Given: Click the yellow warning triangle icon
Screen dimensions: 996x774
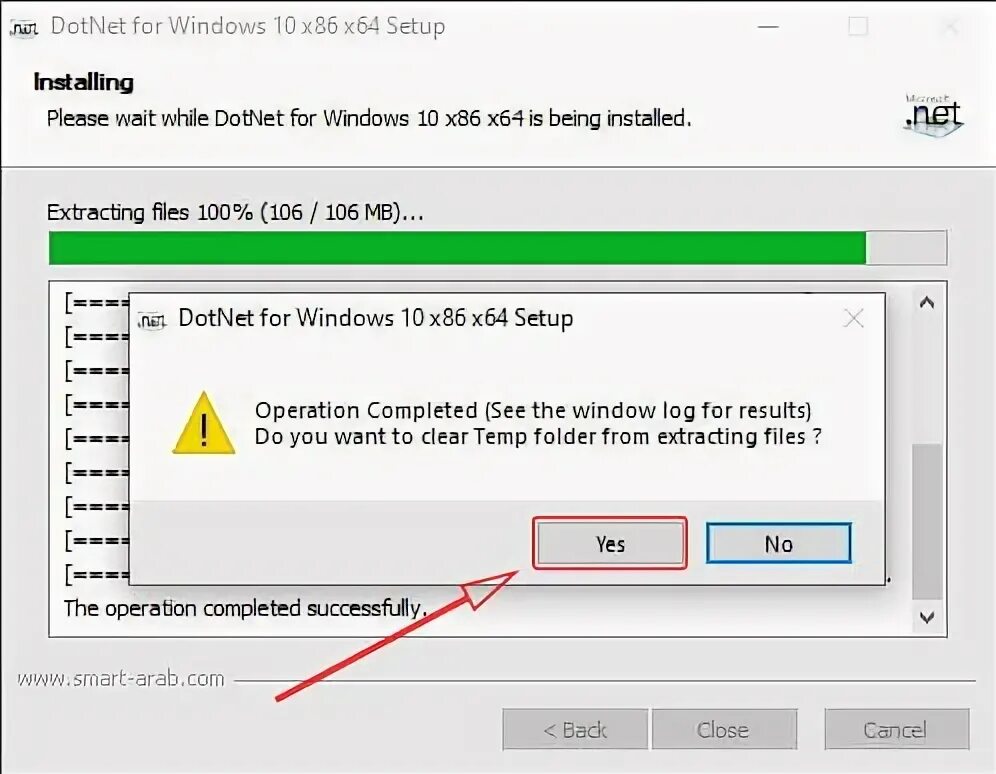Looking at the screenshot, I should (204, 424).
